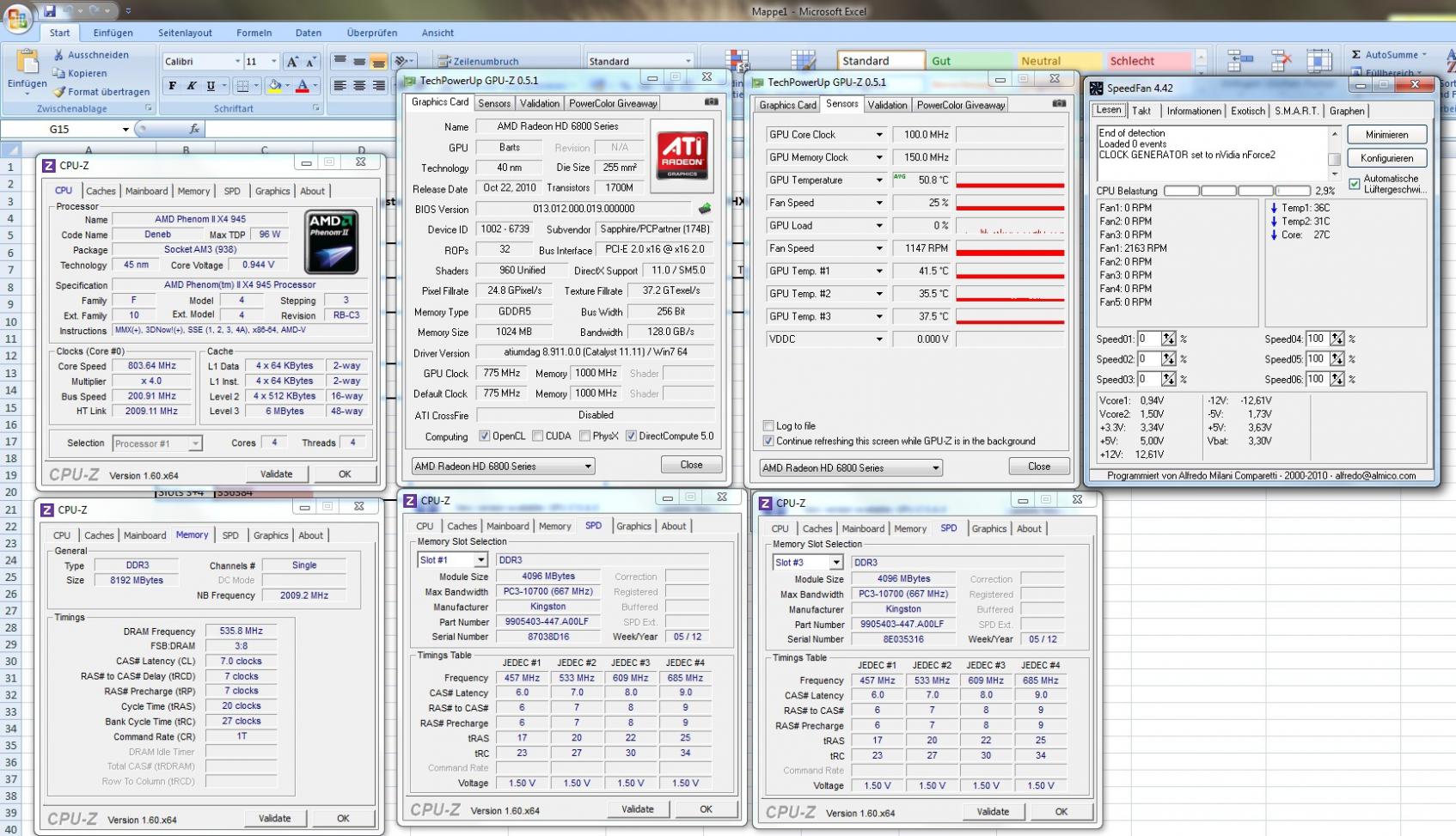Open the VDDC sensor dropdown
1456x836 pixels.
878,339
